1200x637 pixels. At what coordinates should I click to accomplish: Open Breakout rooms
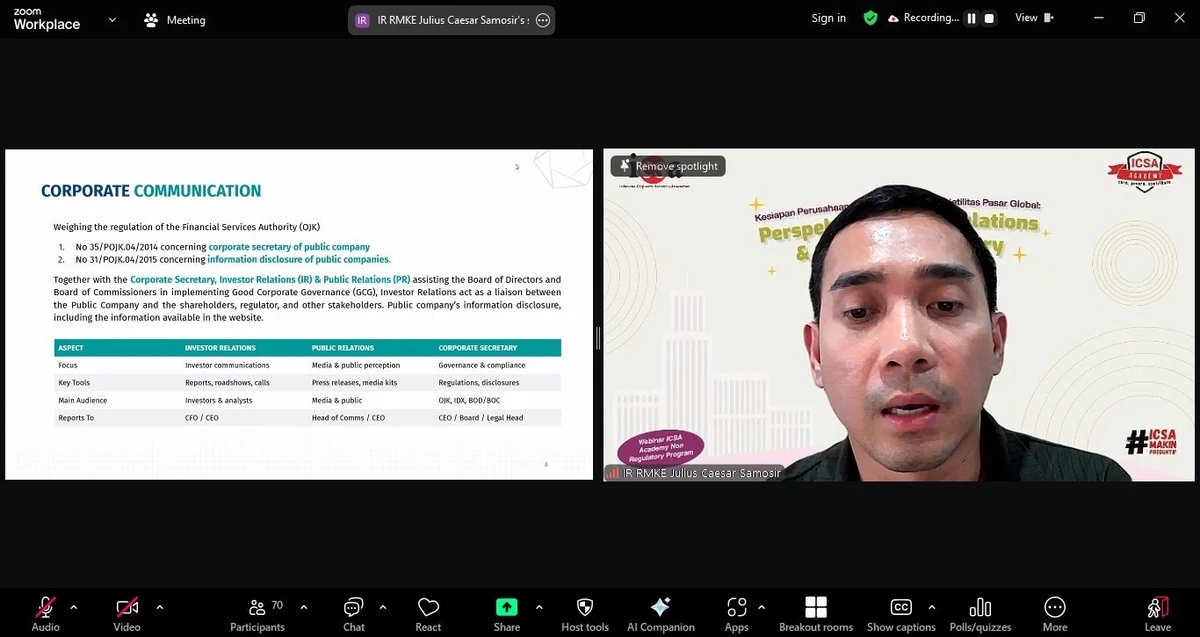pyautogui.click(x=816, y=613)
